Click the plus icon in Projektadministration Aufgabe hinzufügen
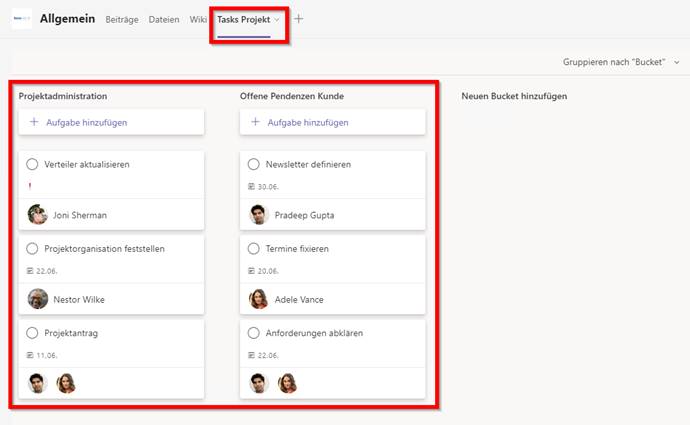The image size is (690, 425). click(34, 122)
